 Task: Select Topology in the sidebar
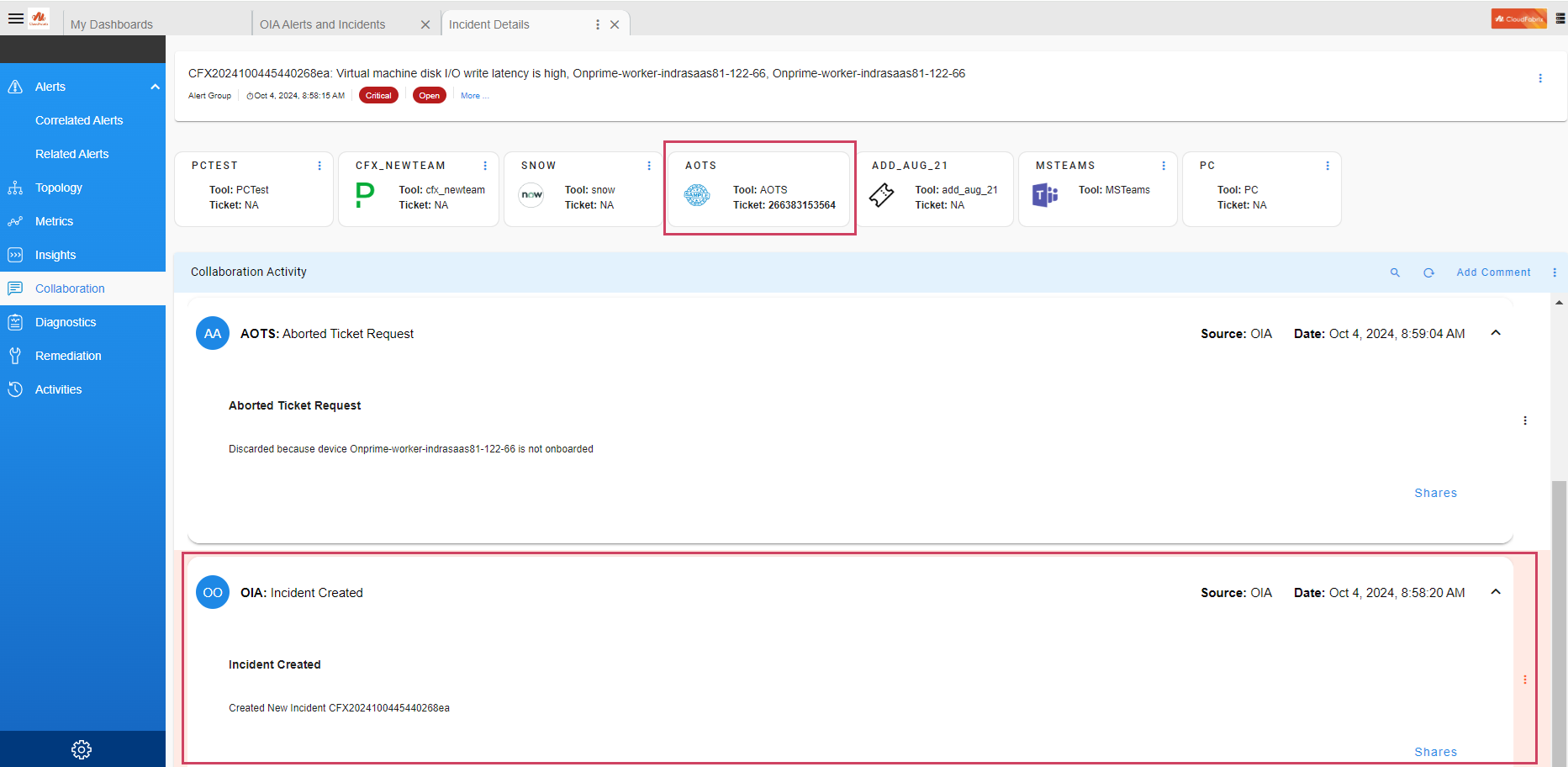59,188
